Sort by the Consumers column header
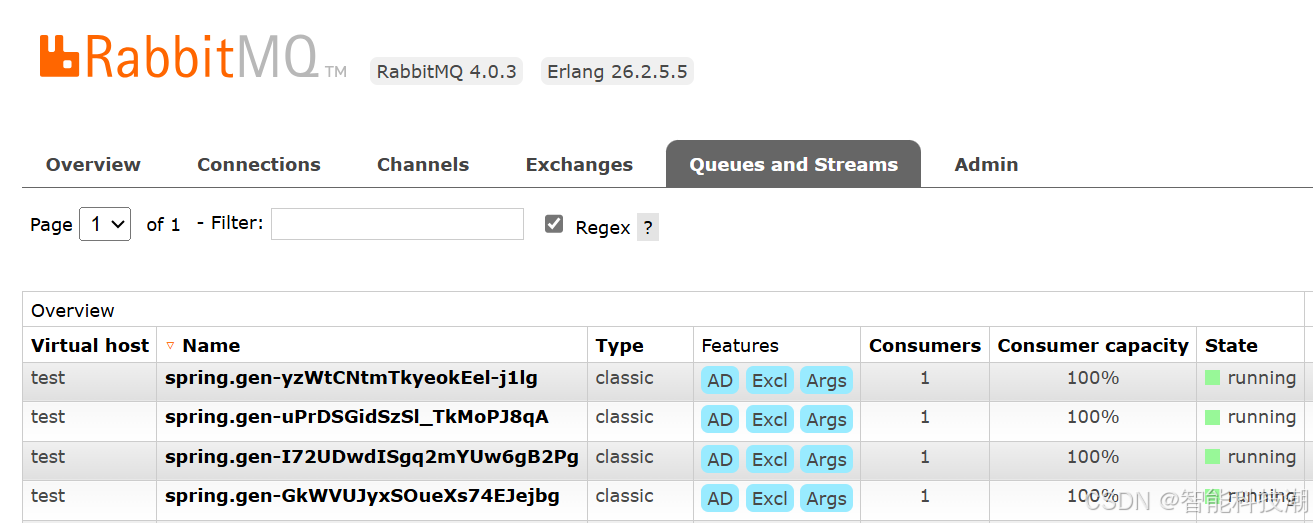Screen dimensions: 1313x523 [x=925, y=345]
